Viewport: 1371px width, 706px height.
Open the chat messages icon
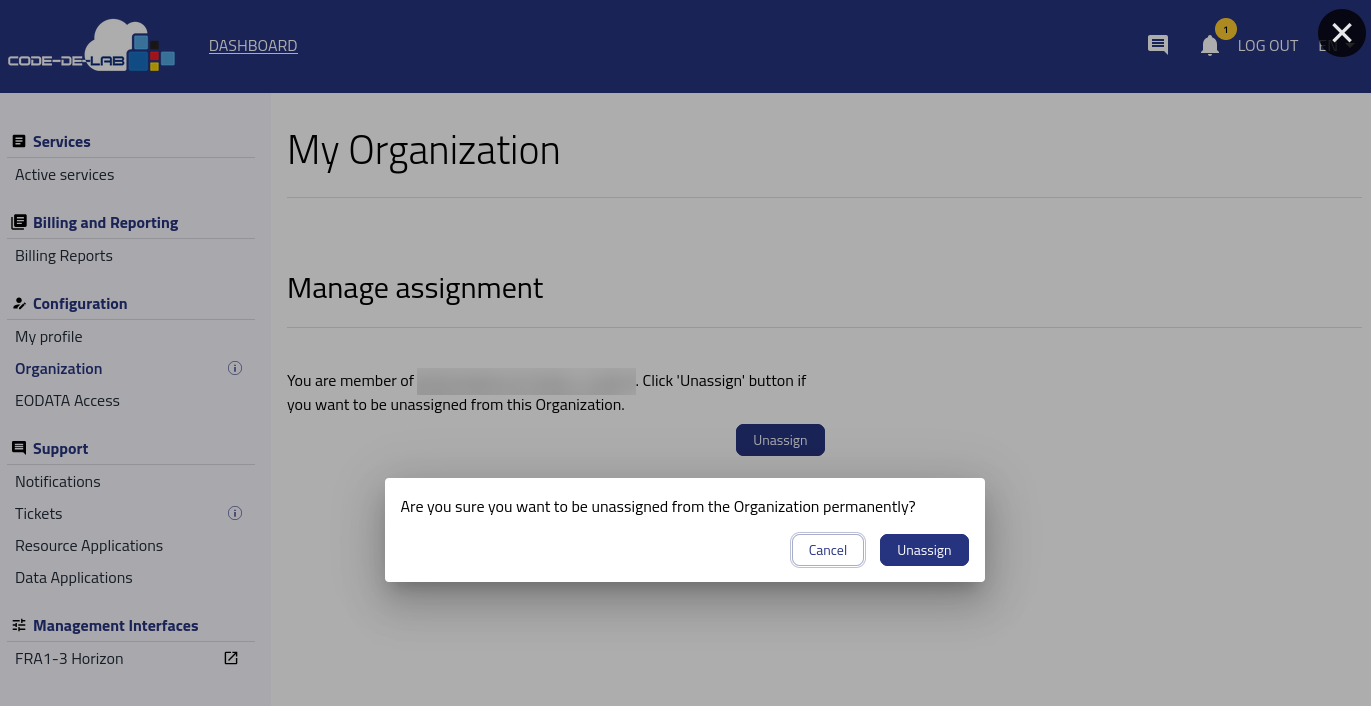pyautogui.click(x=1158, y=45)
